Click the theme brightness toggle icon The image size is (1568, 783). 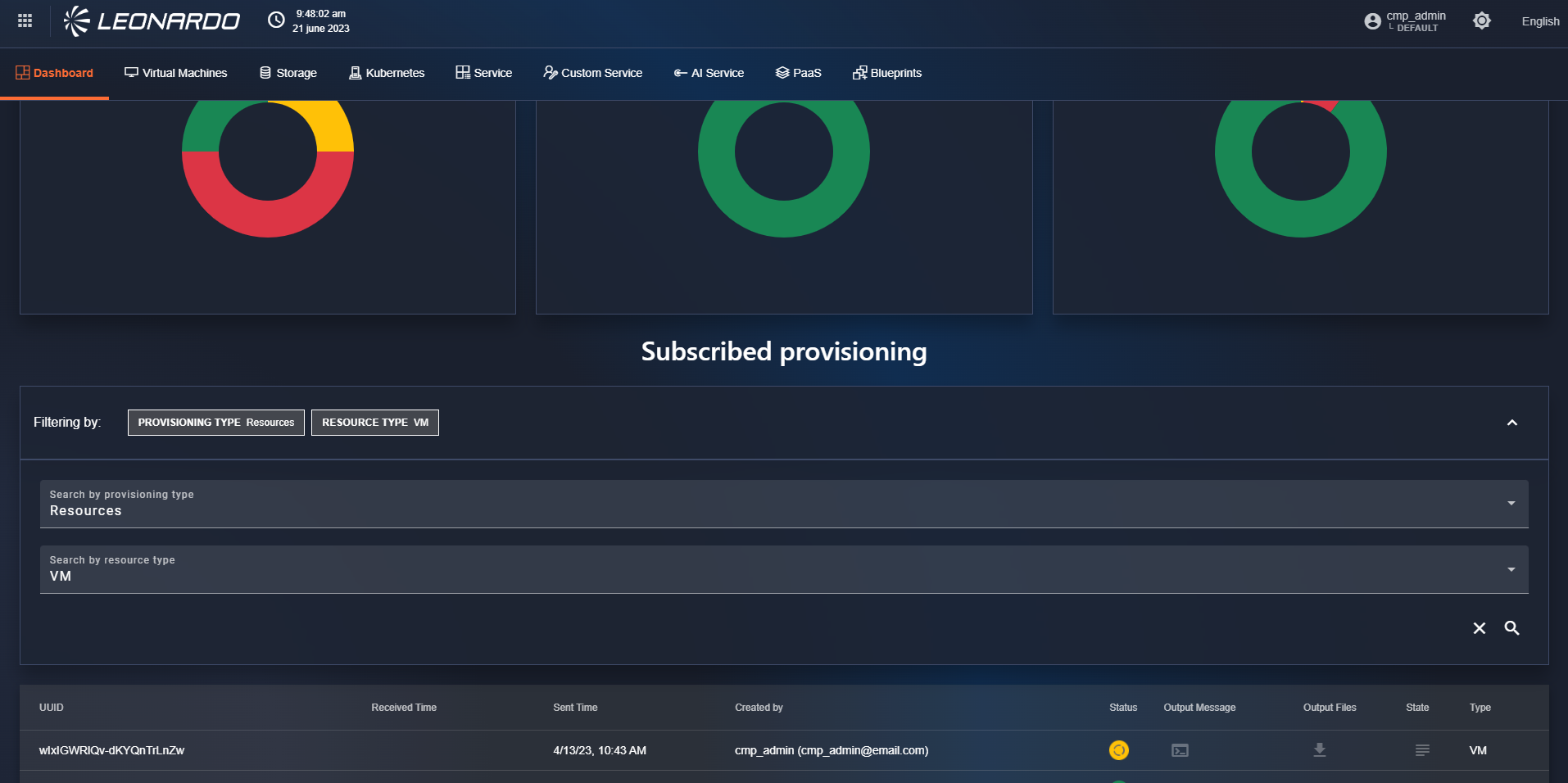(x=1481, y=21)
